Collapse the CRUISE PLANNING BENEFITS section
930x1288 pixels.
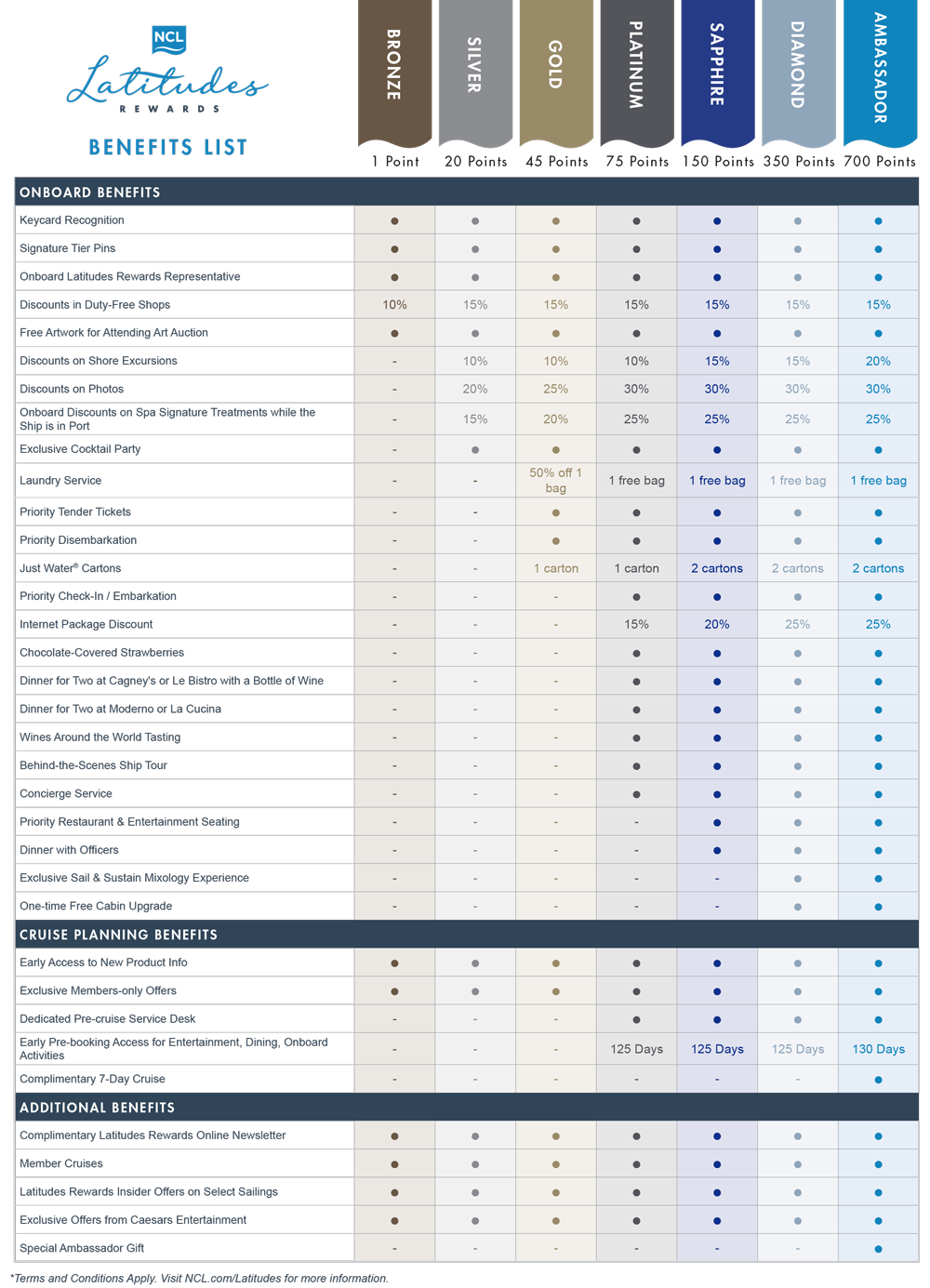point(117,934)
